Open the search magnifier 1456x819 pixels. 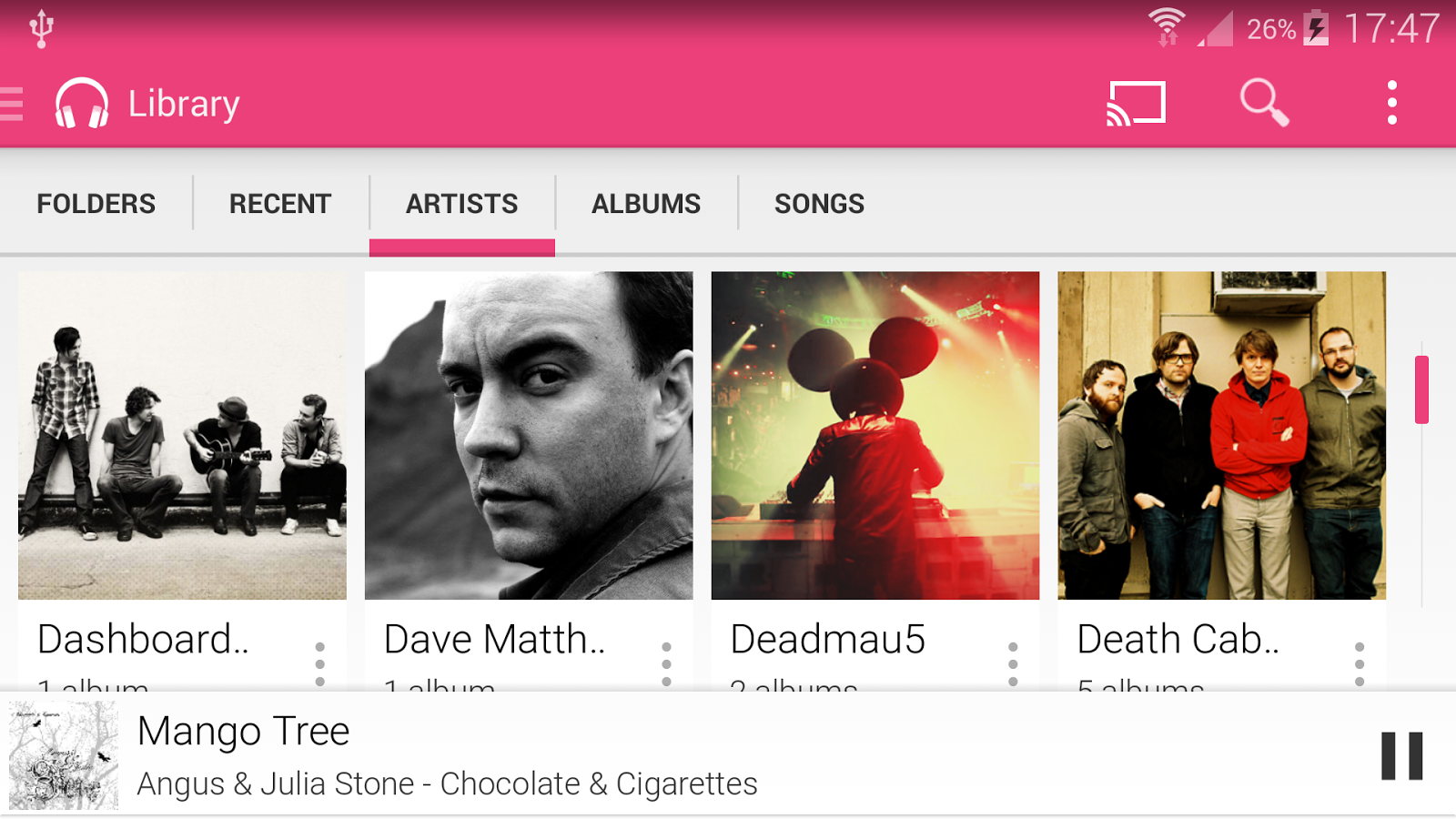(1264, 103)
